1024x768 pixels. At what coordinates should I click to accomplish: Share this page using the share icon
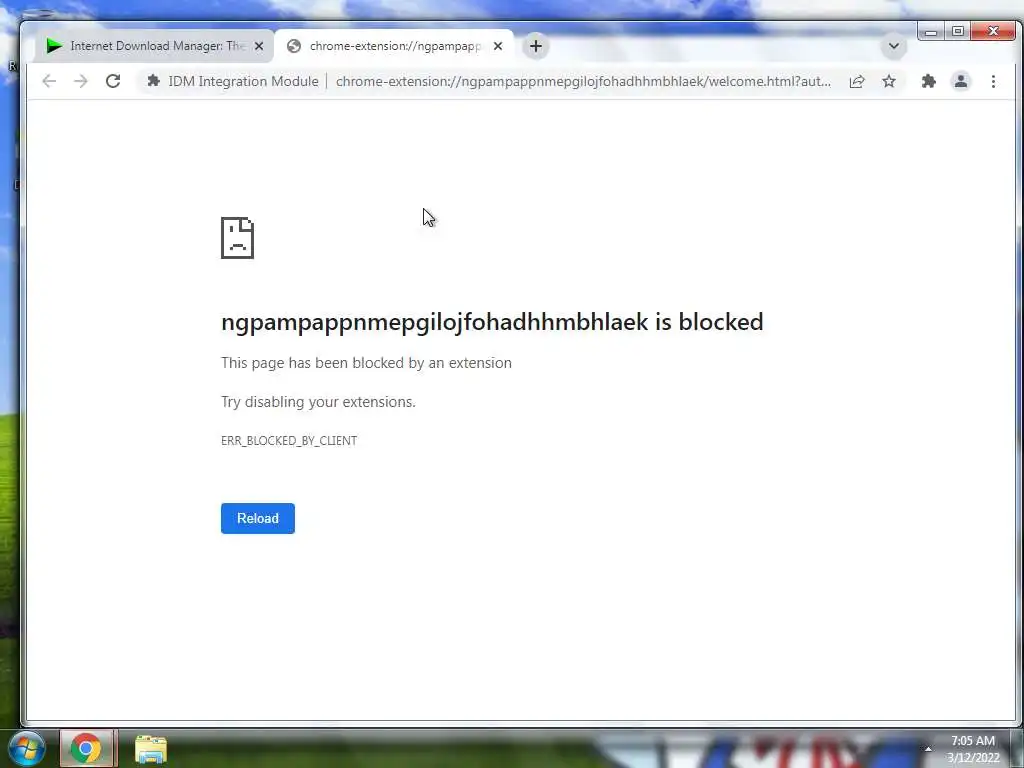coord(857,81)
